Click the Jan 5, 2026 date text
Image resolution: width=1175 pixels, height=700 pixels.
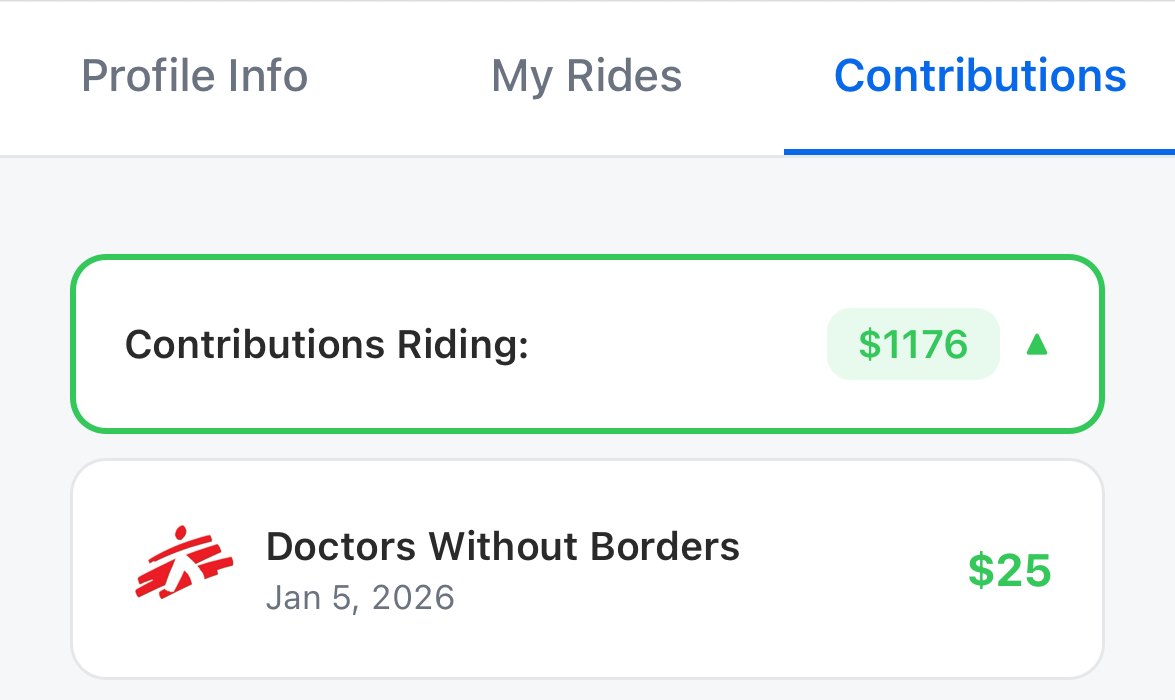(x=360, y=598)
